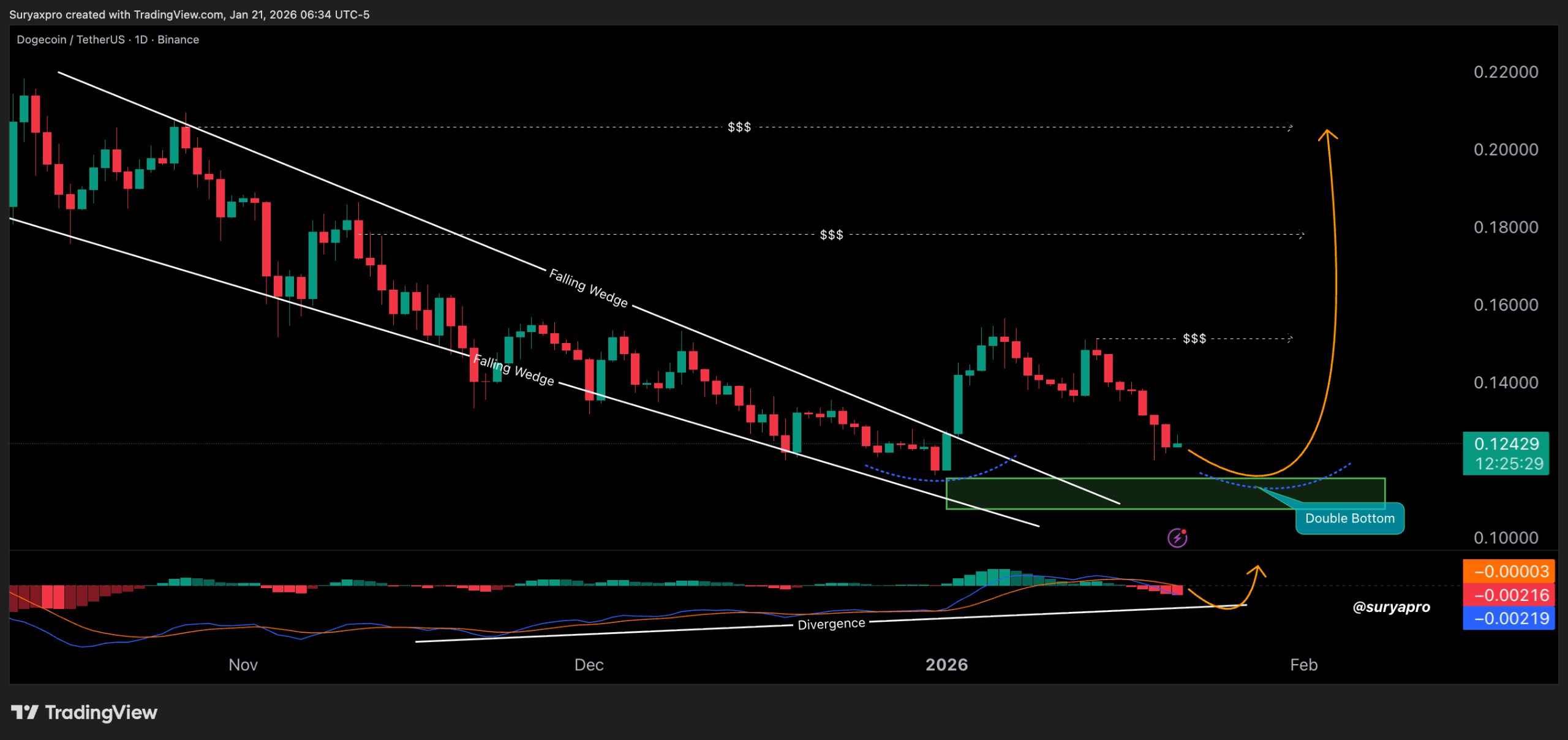Viewport: 1568px width, 740px height.
Task: Select the Dec label on the time axis
Action: coord(589,665)
